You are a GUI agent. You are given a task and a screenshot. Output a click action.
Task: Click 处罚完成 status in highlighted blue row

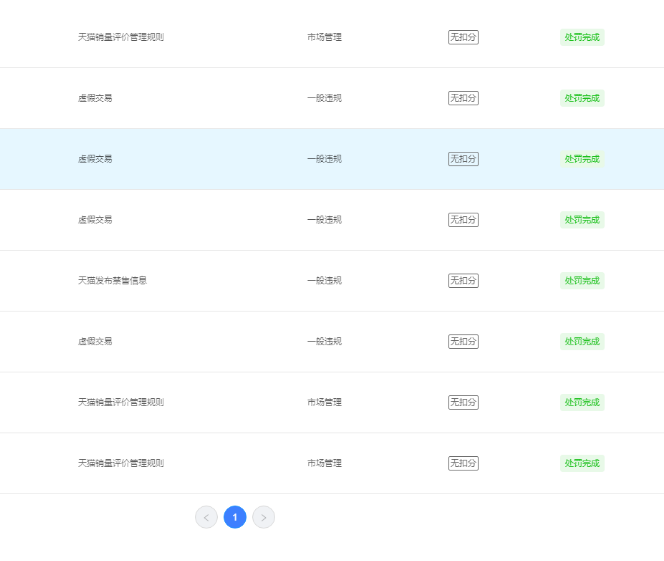point(582,159)
